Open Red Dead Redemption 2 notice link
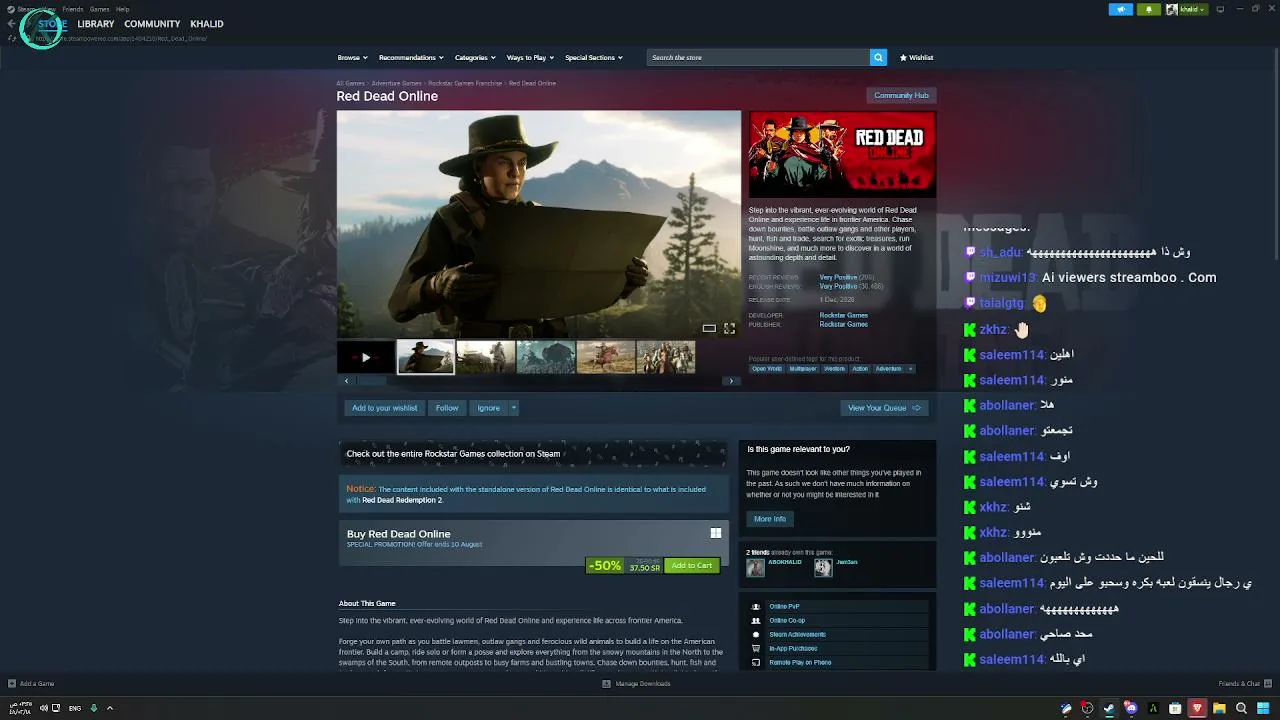This screenshot has height=720, width=1280. (x=402, y=500)
